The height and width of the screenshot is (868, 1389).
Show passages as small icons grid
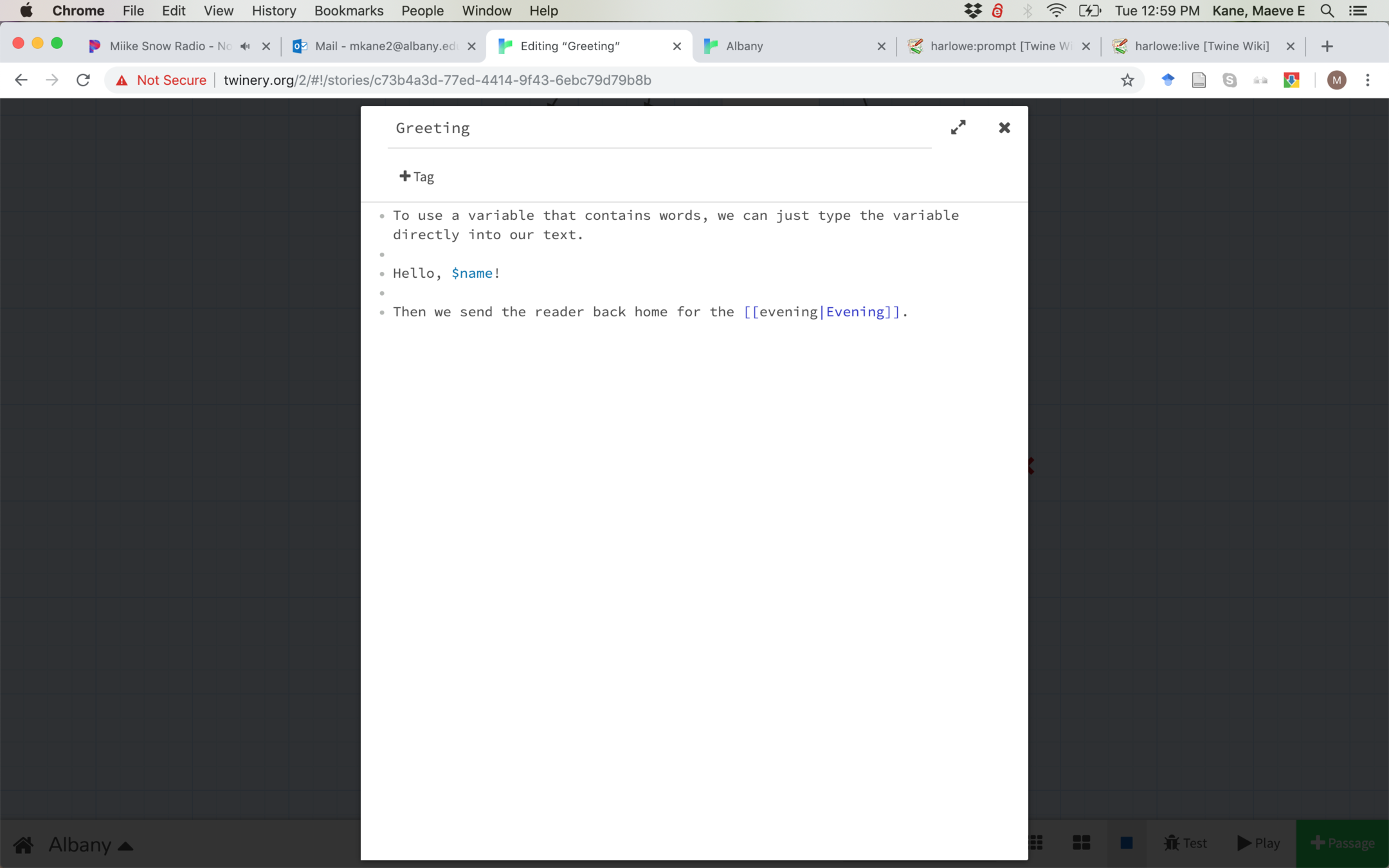point(1036,843)
